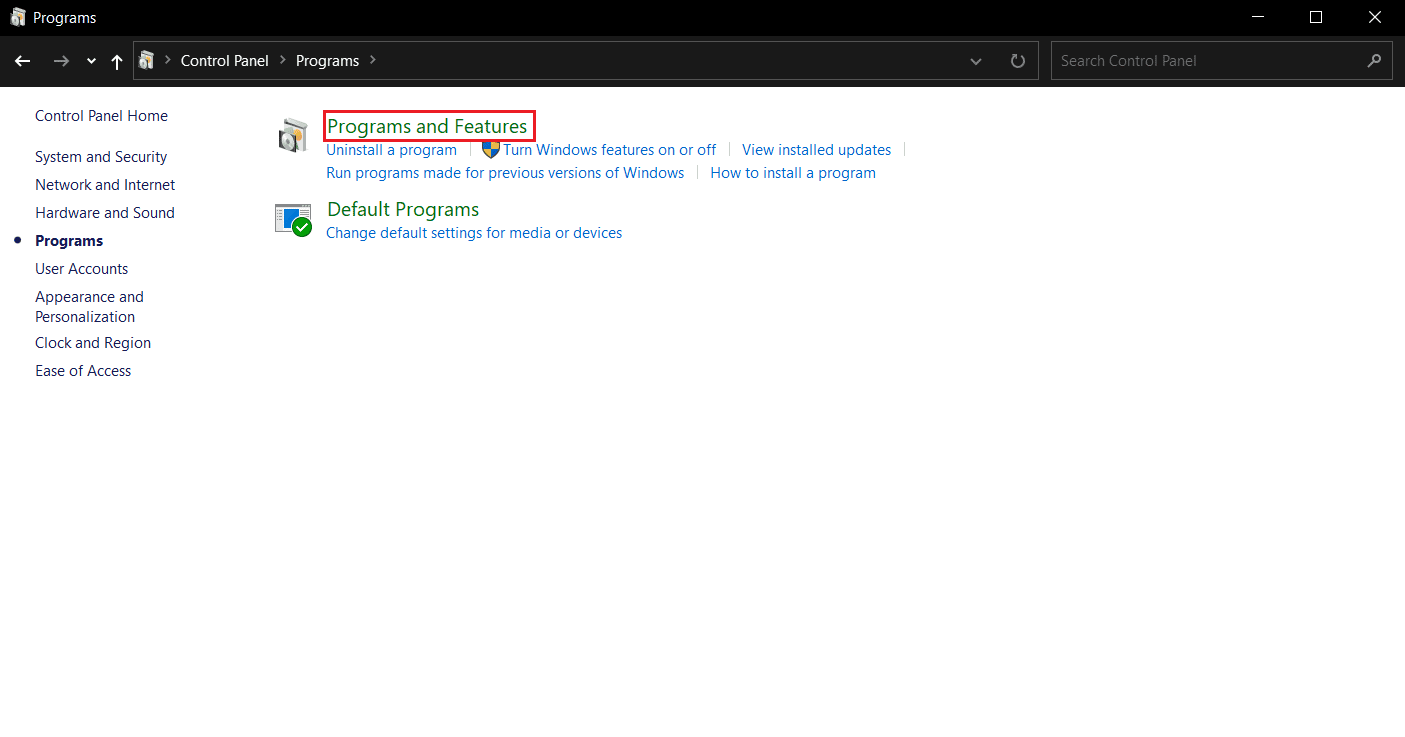The width and height of the screenshot is (1405, 737).
Task: Select Control Panel in the breadcrumb path
Action: [x=225, y=60]
